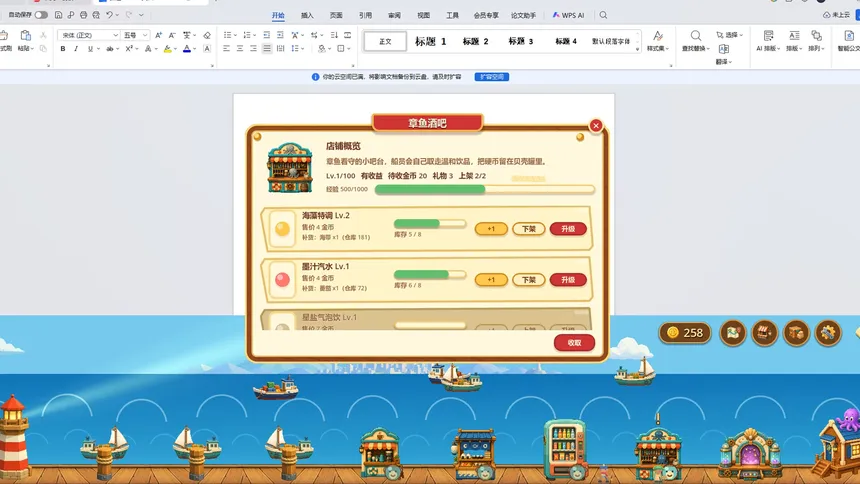
Task: Switch to the 页面 ribbon tab
Action: (x=336, y=15)
